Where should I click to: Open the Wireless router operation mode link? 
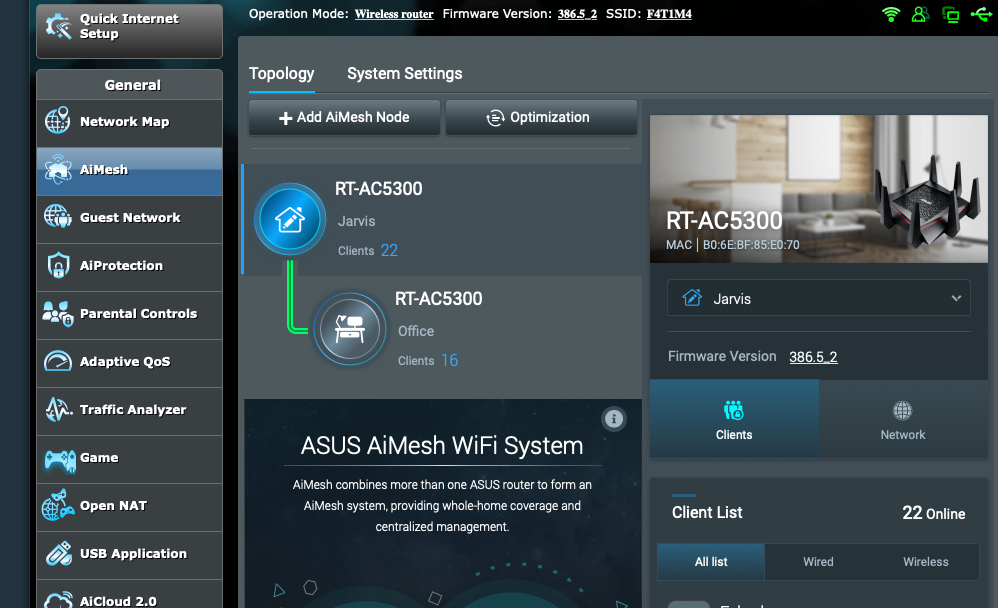[394, 14]
